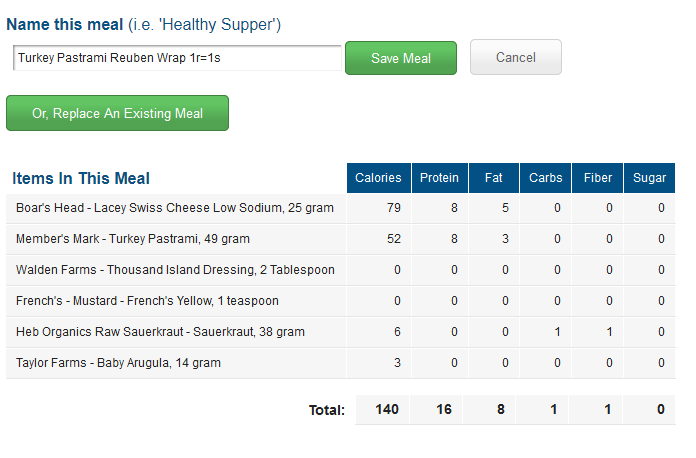This screenshot has width=696, height=458.
Task: Select Taylor Farms Baby Arugula row
Action: [x=340, y=363]
